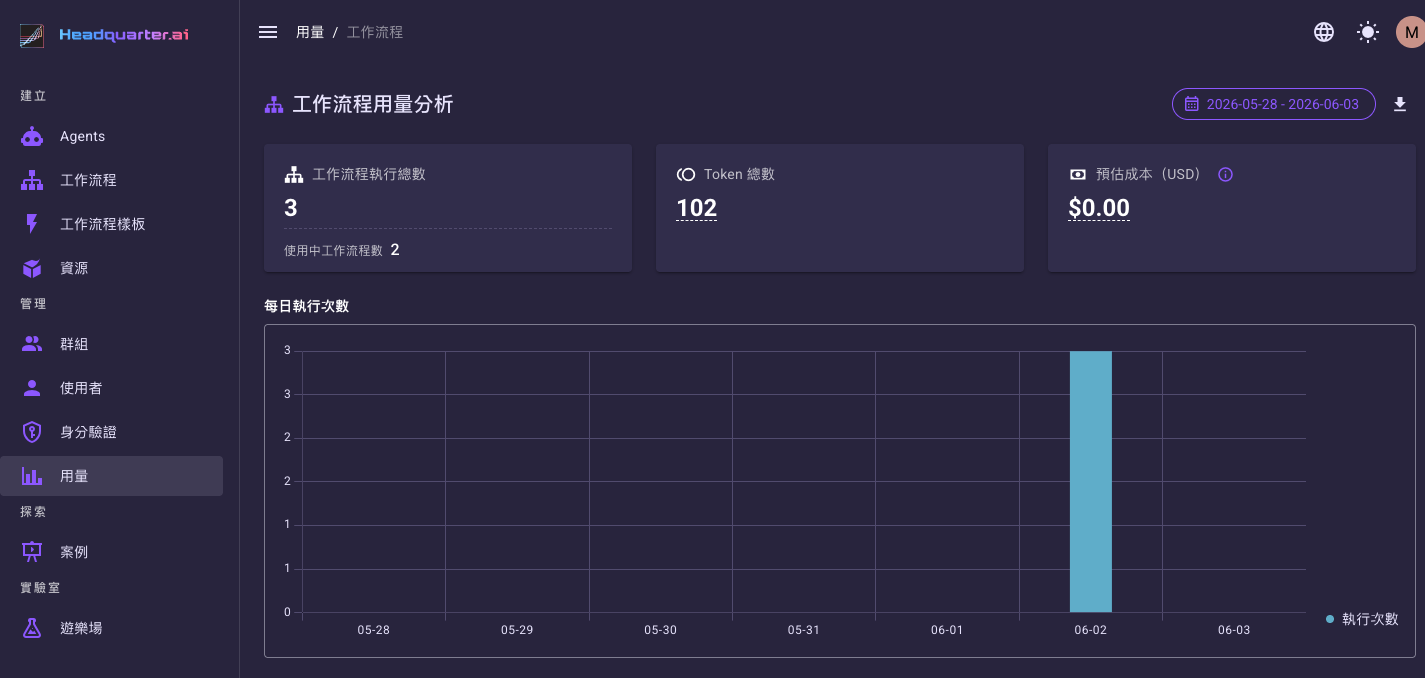The image size is (1425, 678).
Task: Click the 05-29 axis label
Action: [517, 630]
